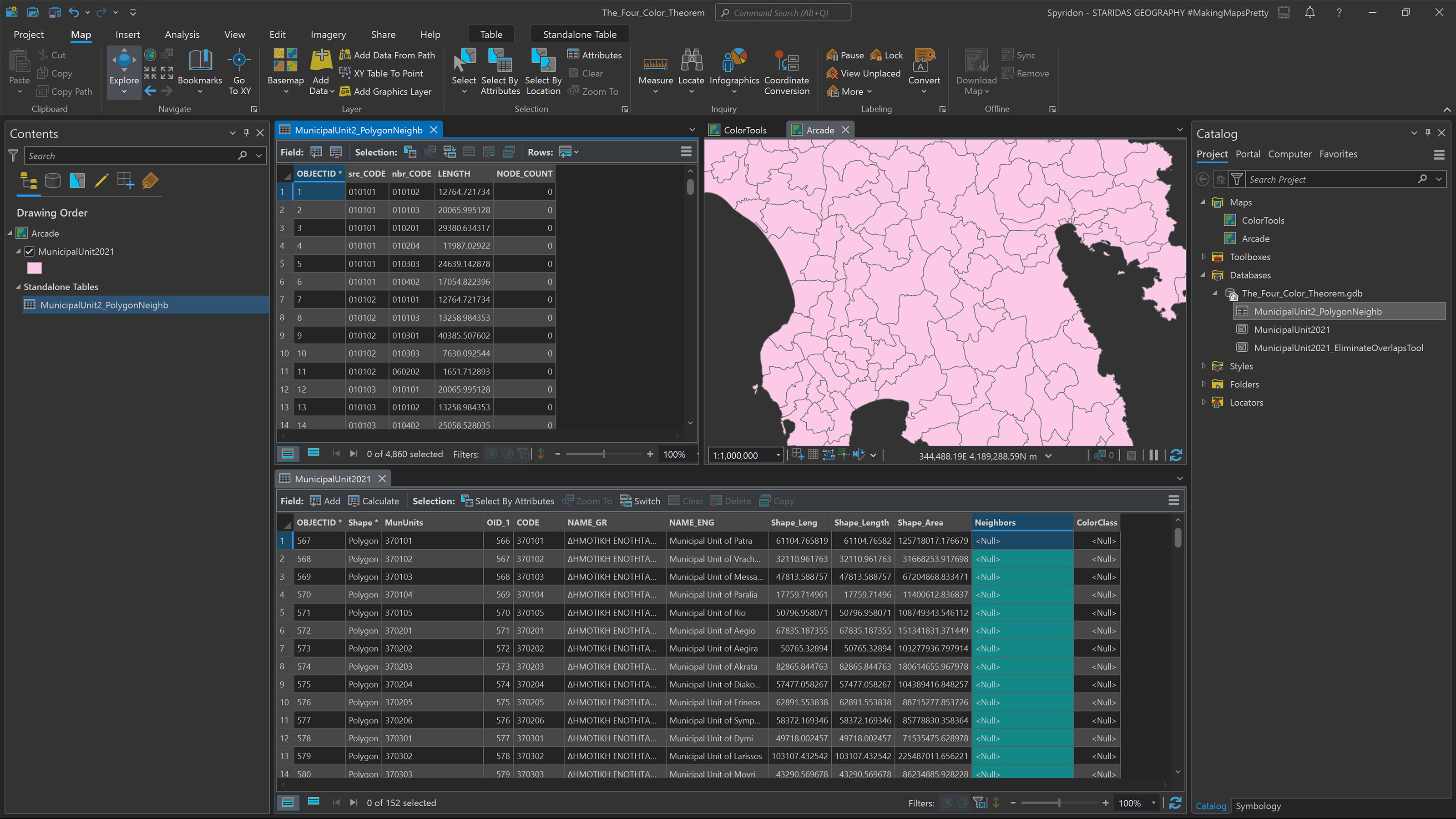Expand Styles in the Catalog tree
1456x819 pixels.
pos(1203,366)
